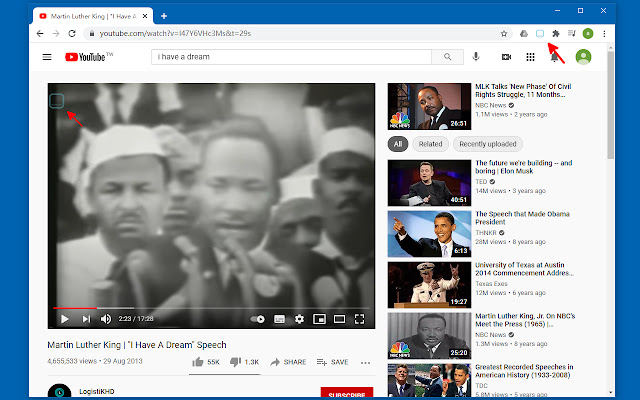
Task: Click the address bar URL
Action: 176,33
